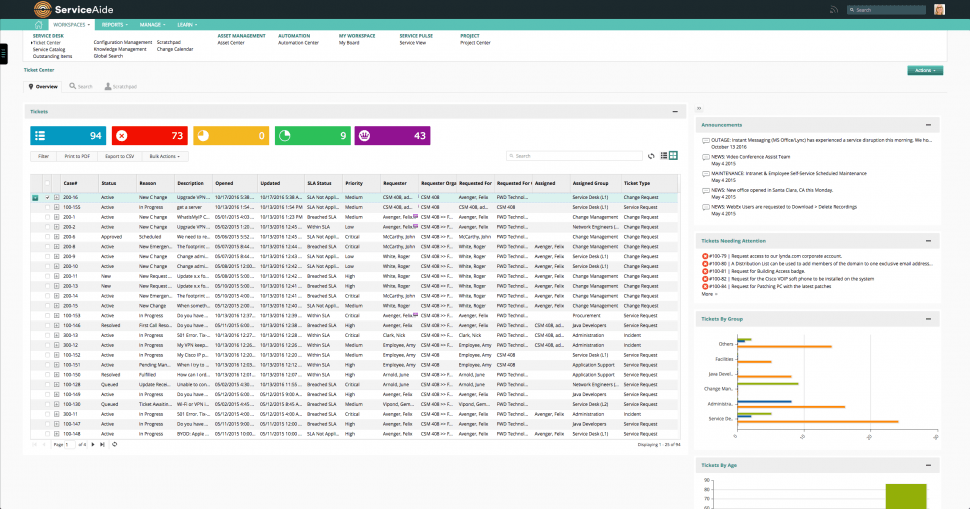Viewport: 970px width, 509px height.
Task: Check the box for ticket 200-1
Action: 47,217
